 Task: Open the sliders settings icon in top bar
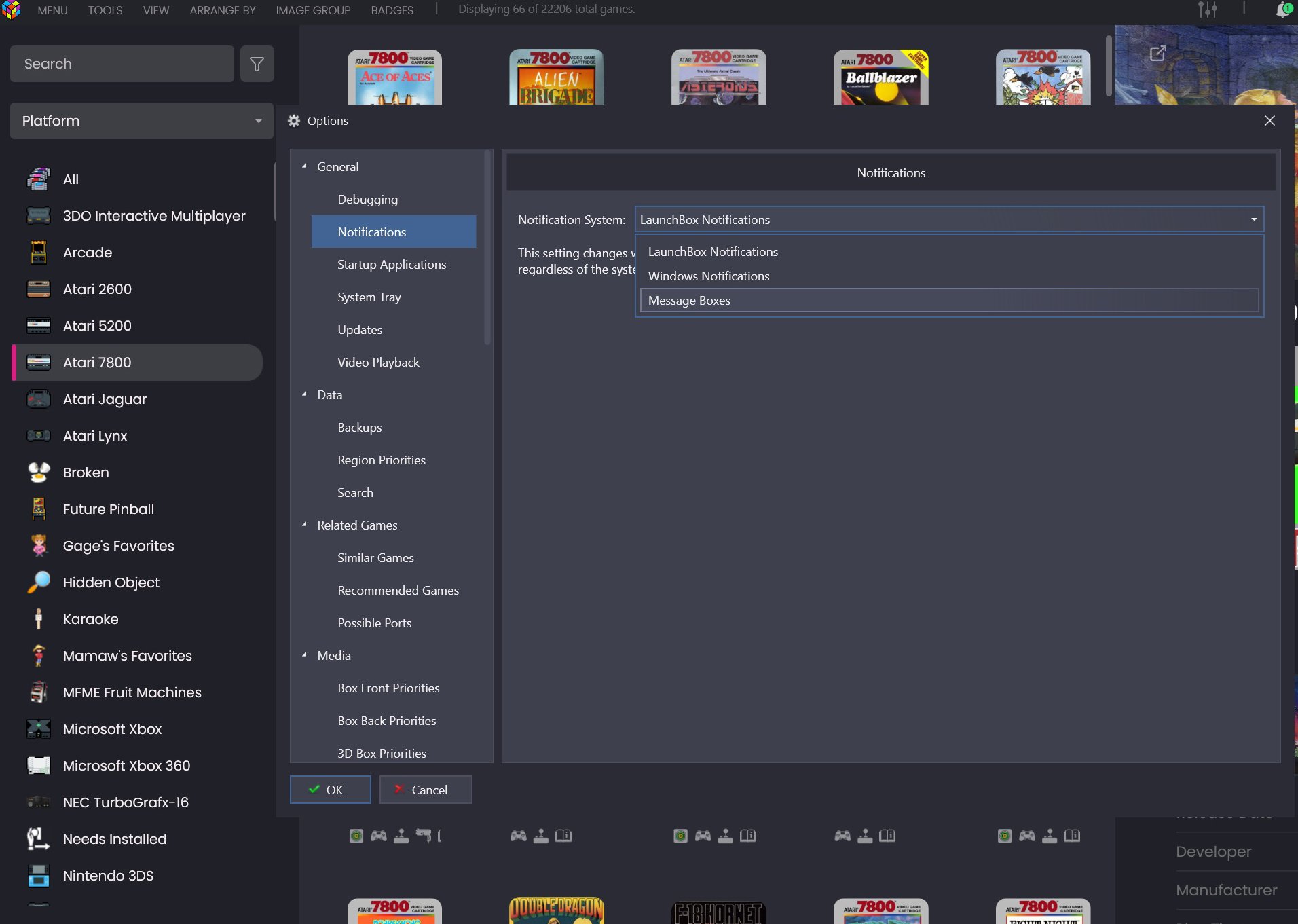pos(1208,10)
